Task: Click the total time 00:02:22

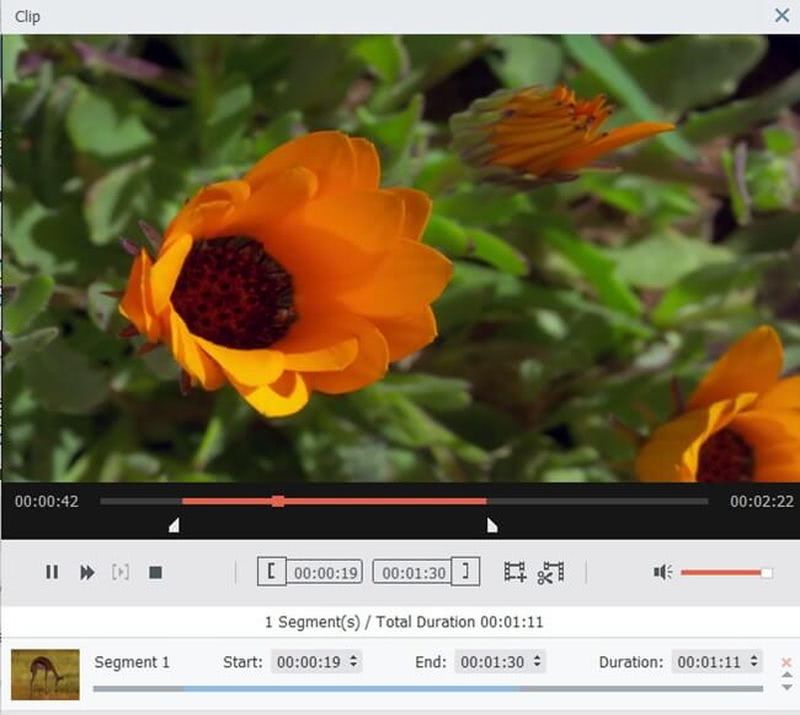Action: point(762,501)
